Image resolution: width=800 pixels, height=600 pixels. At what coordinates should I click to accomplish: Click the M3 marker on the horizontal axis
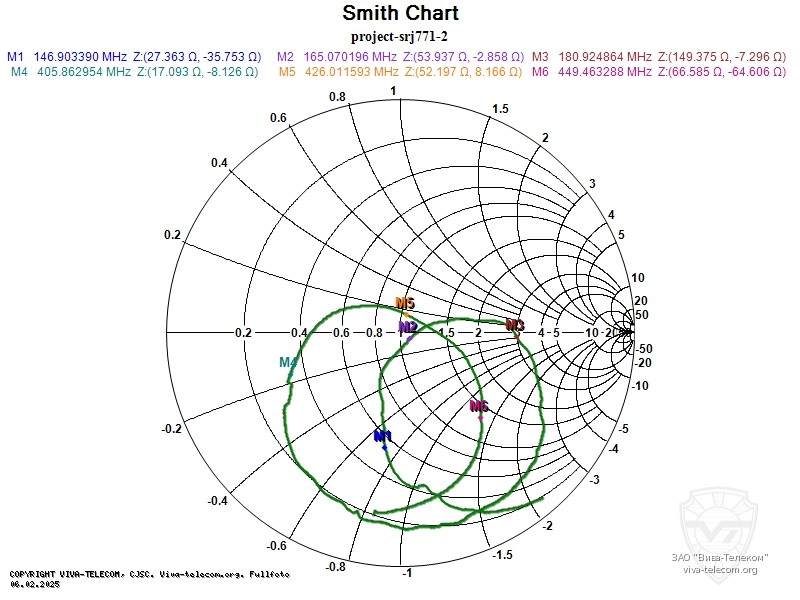point(515,326)
